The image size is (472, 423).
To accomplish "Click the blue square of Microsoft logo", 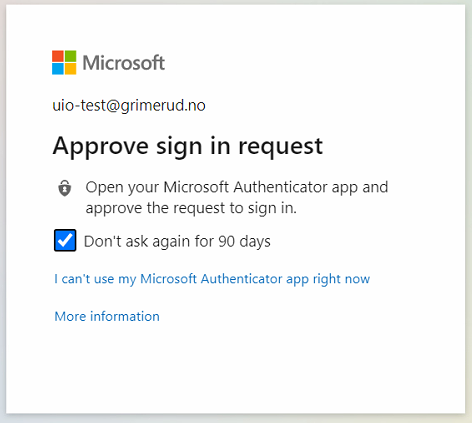I will [58, 69].
